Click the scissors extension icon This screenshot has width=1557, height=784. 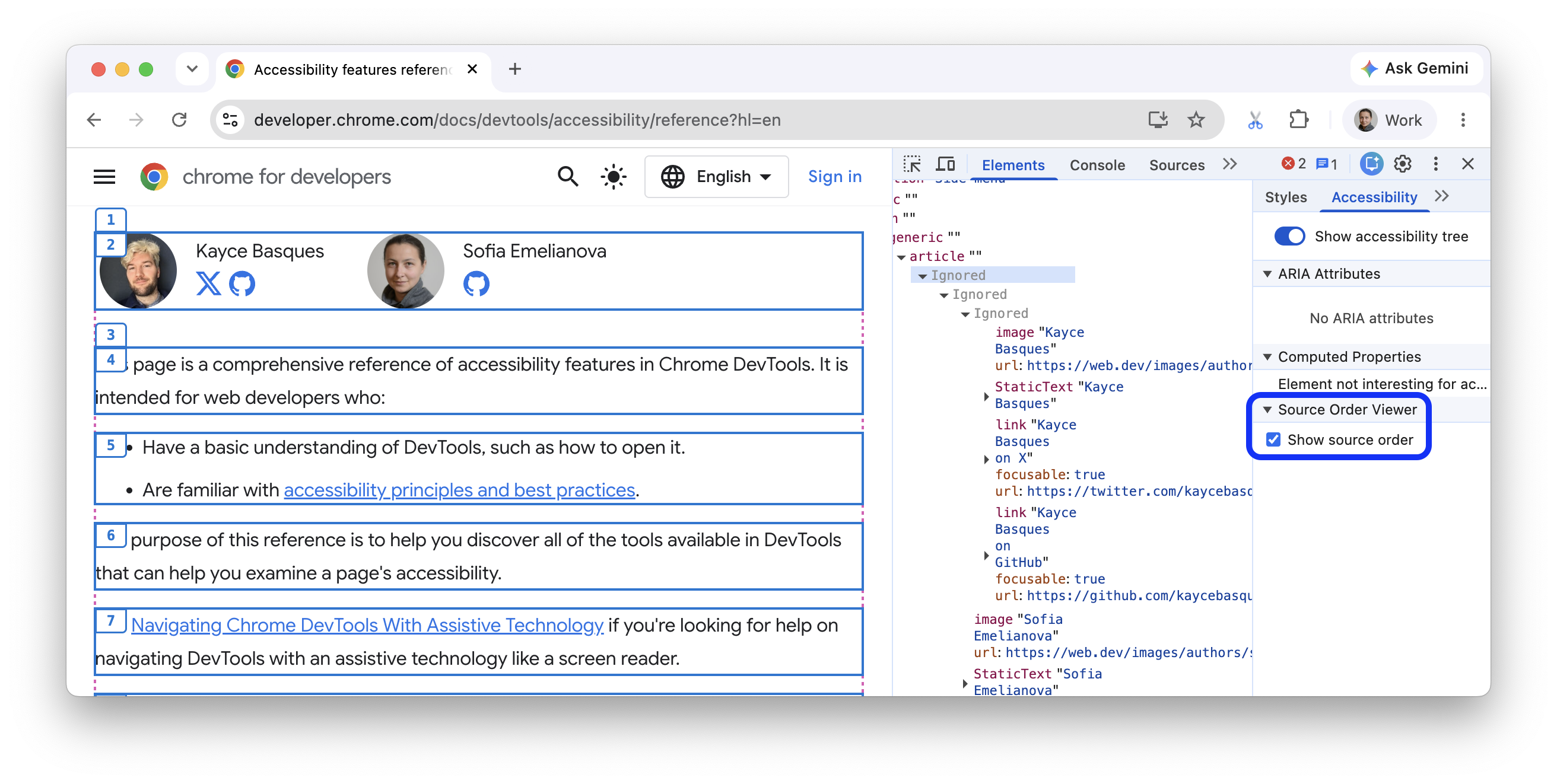(1256, 120)
